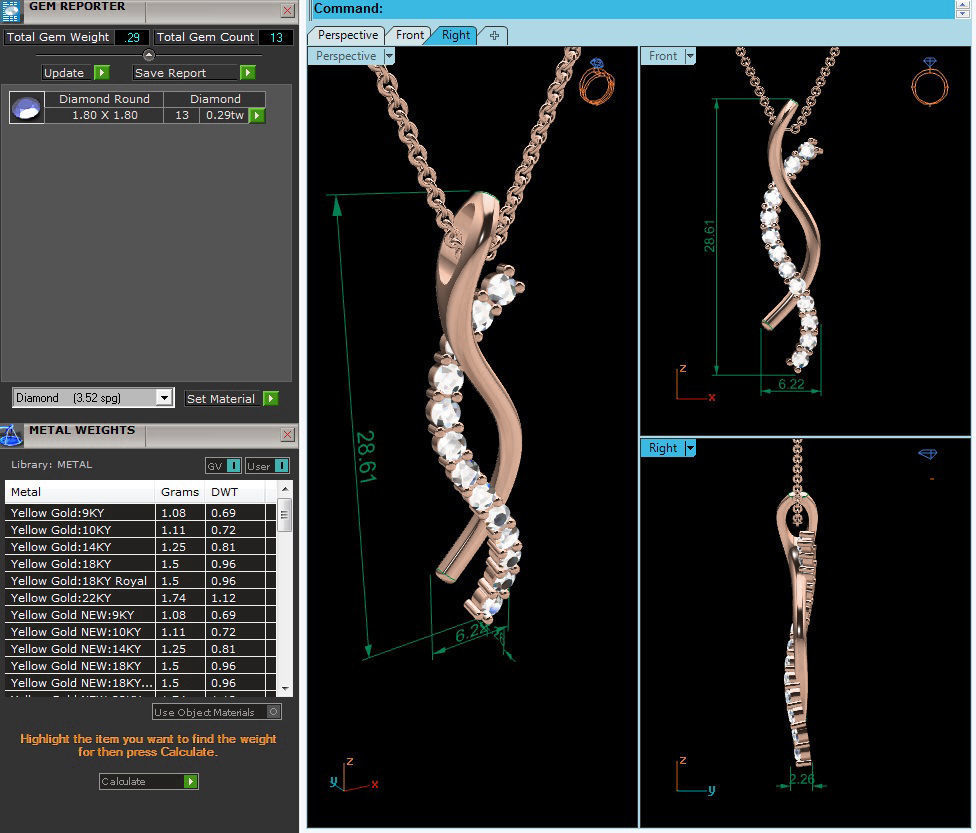976x833 pixels.
Task: Switch to the Front viewport tab
Action: [x=409, y=35]
